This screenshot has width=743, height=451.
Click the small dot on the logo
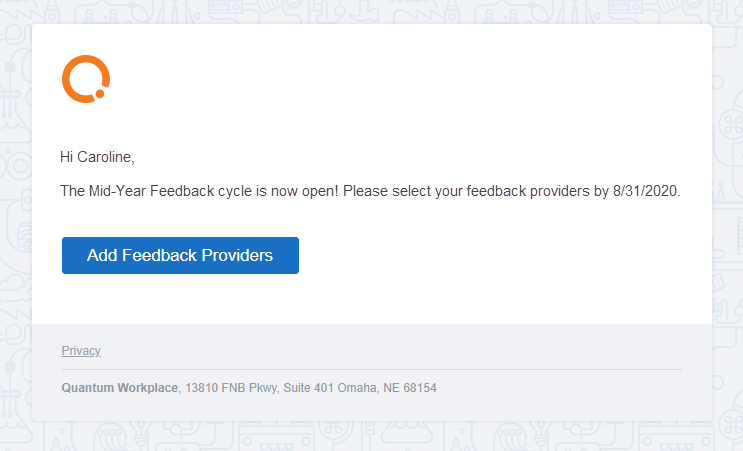click(x=100, y=95)
